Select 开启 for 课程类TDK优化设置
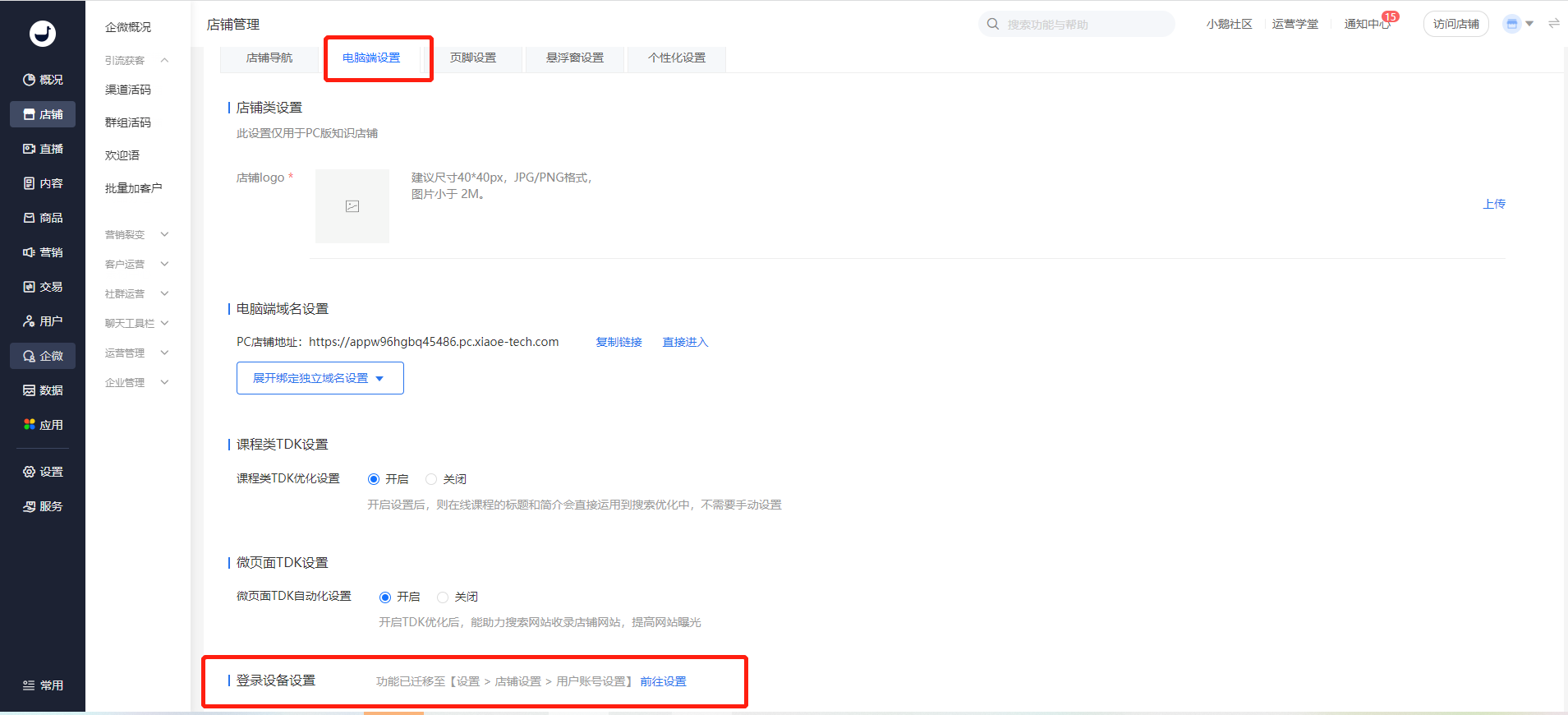Screen dimensions: 1568x715 [374, 479]
